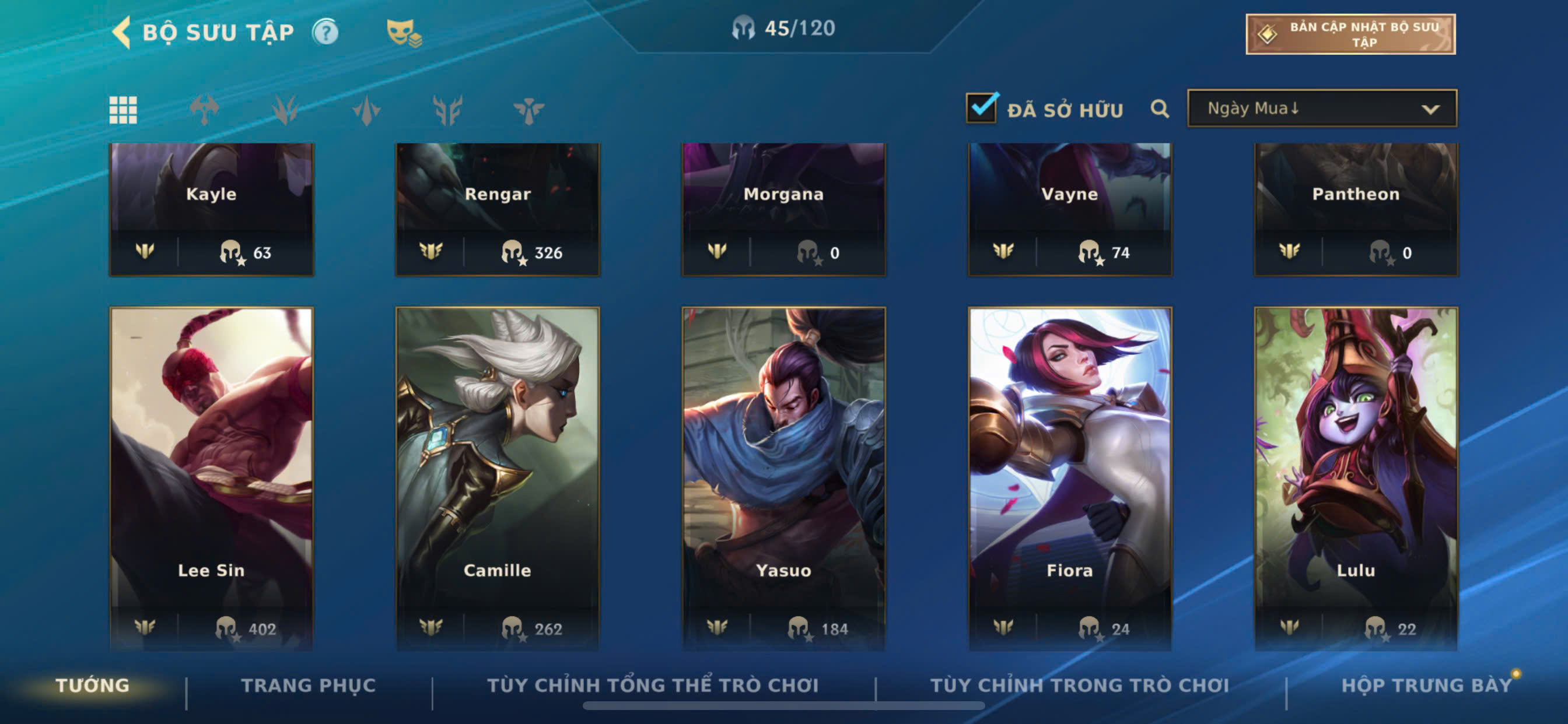
Task: Select the Yasuo champion card
Action: click(783, 479)
